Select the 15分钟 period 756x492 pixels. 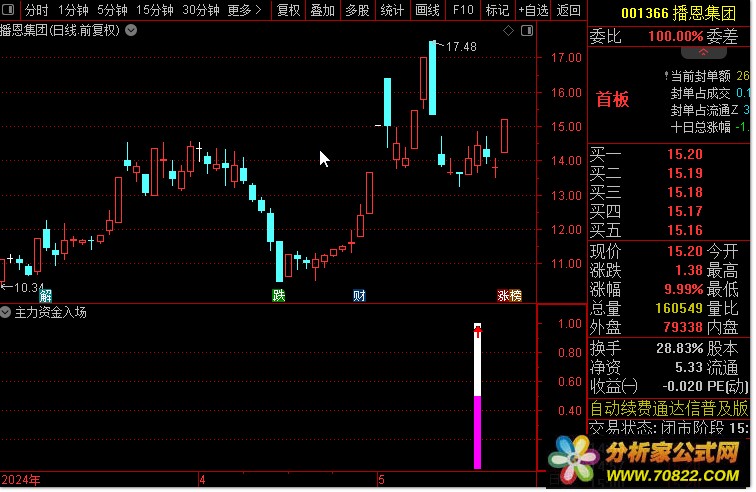154,10
